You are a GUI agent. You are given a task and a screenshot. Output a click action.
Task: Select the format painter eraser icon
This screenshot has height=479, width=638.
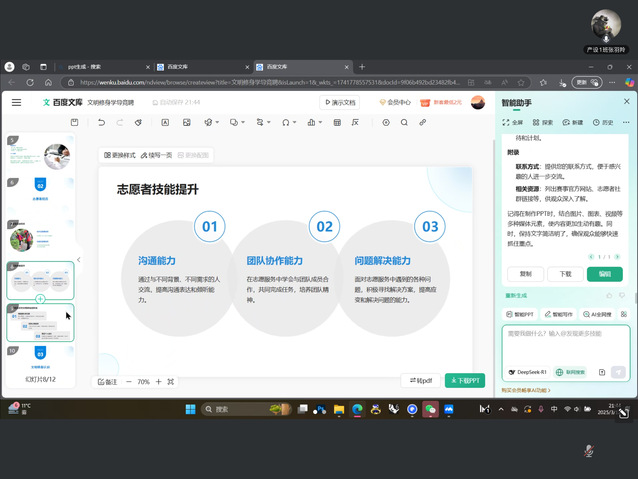(x=138, y=122)
